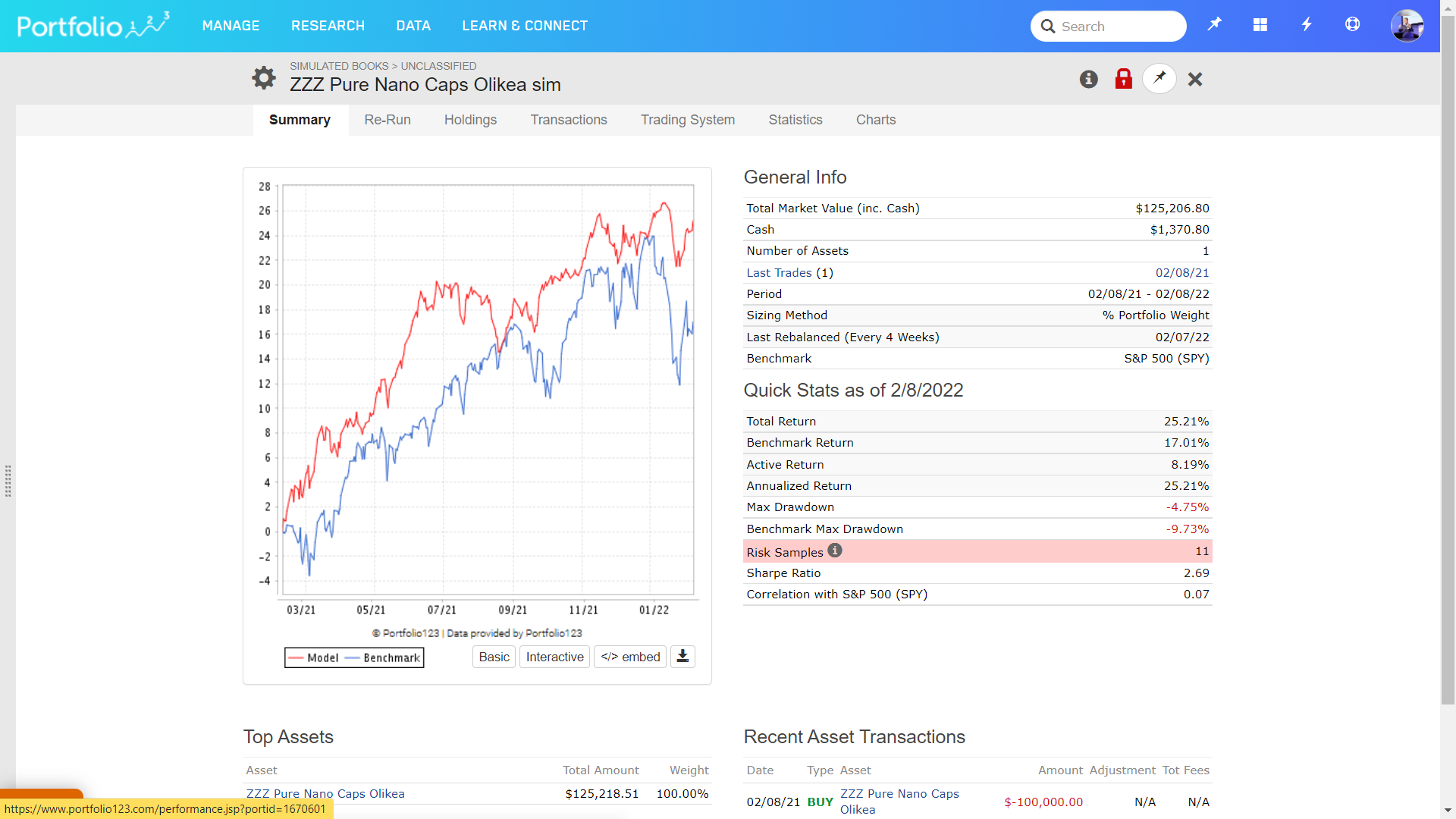
Task: Pin this book with the round pin button
Action: [x=1159, y=78]
